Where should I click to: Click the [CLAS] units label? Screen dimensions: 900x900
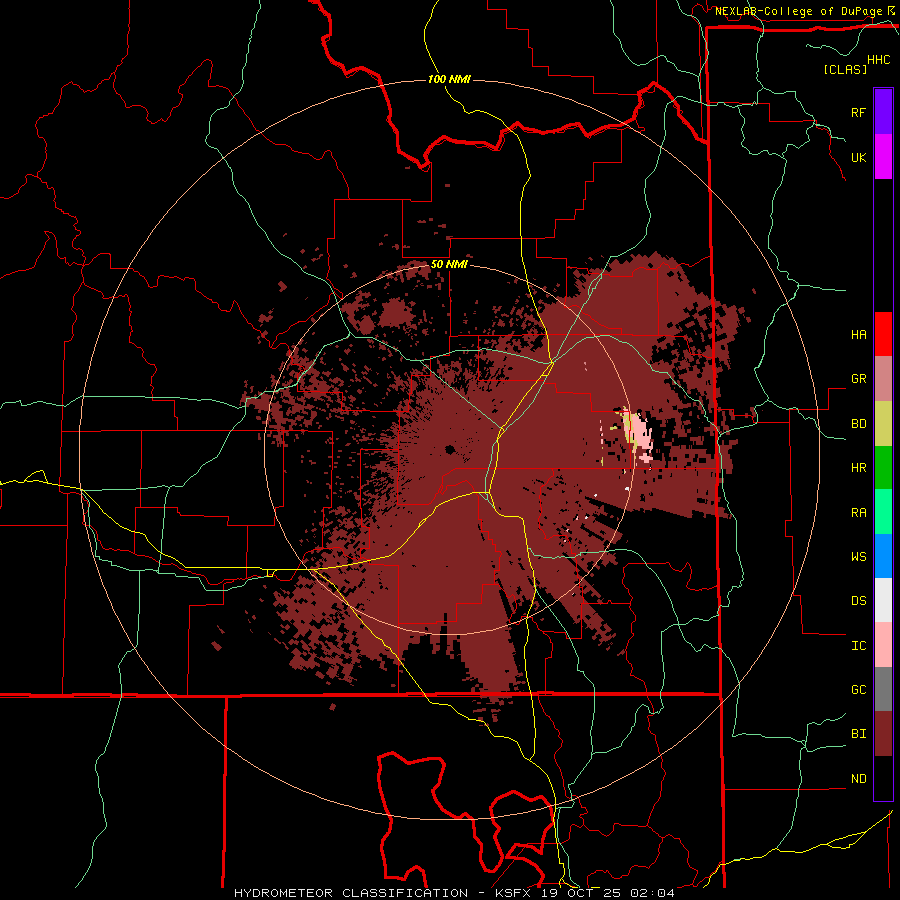[x=845, y=69]
